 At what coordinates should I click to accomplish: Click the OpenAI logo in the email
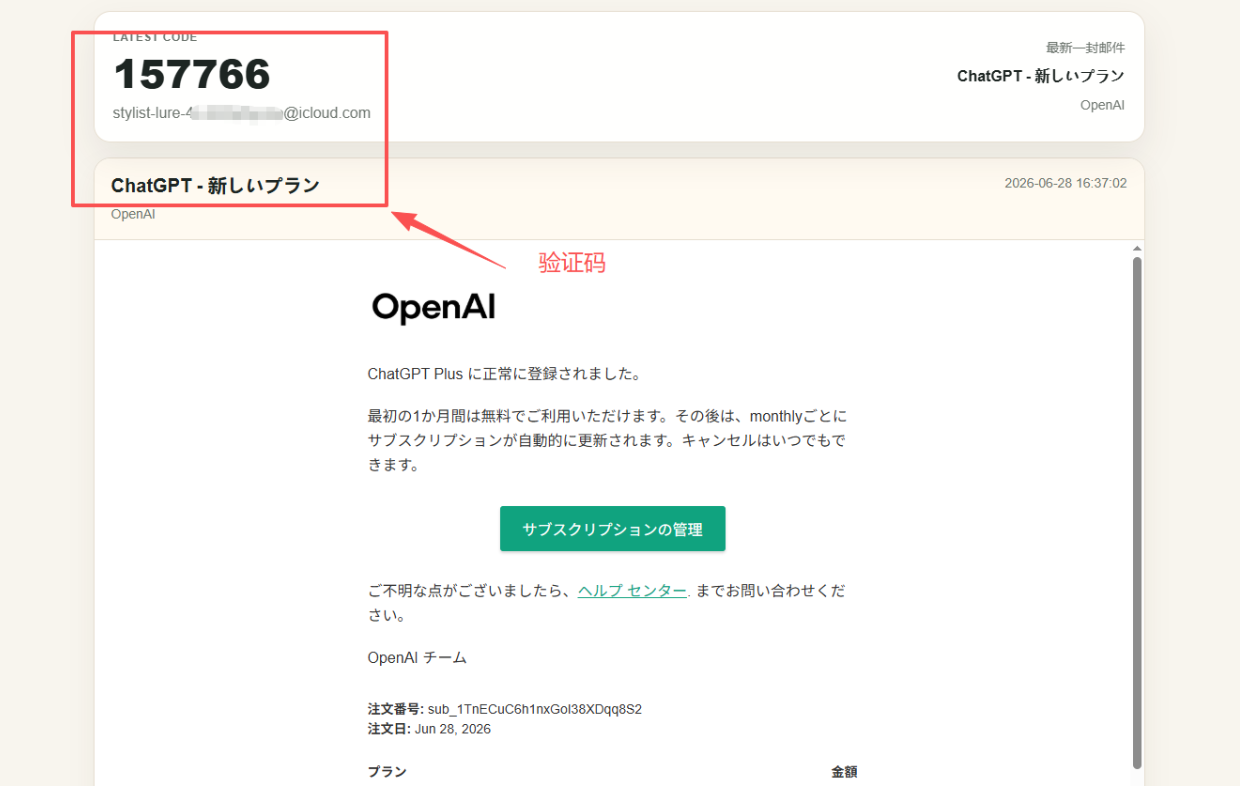(433, 308)
